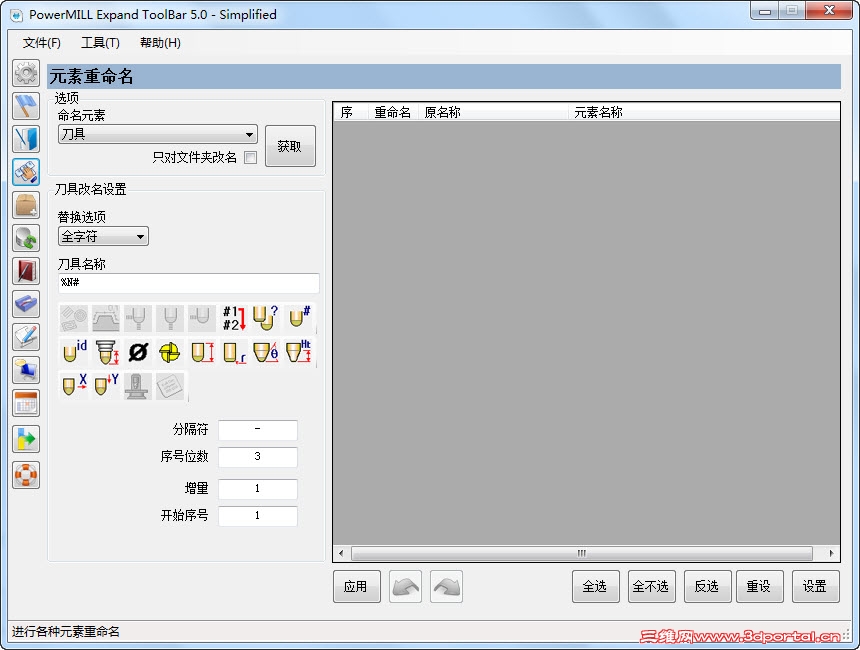The height and width of the screenshot is (650, 860).
Task: Click the red notebook sidebar icon
Action: click(26, 271)
